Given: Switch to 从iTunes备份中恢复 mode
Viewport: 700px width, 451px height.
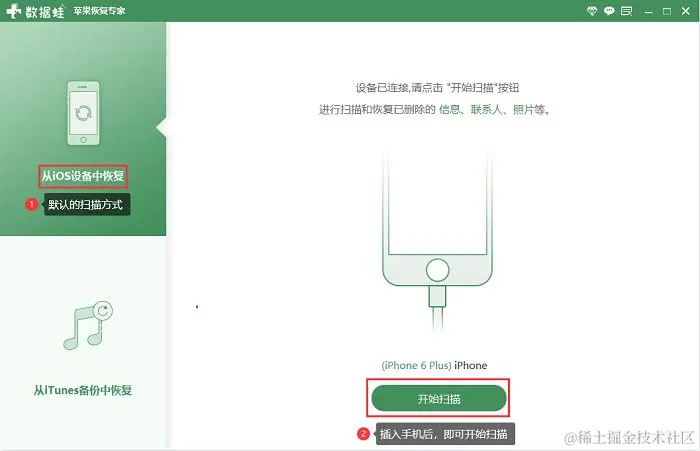Looking at the screenshot, I should tap(83, 390).
